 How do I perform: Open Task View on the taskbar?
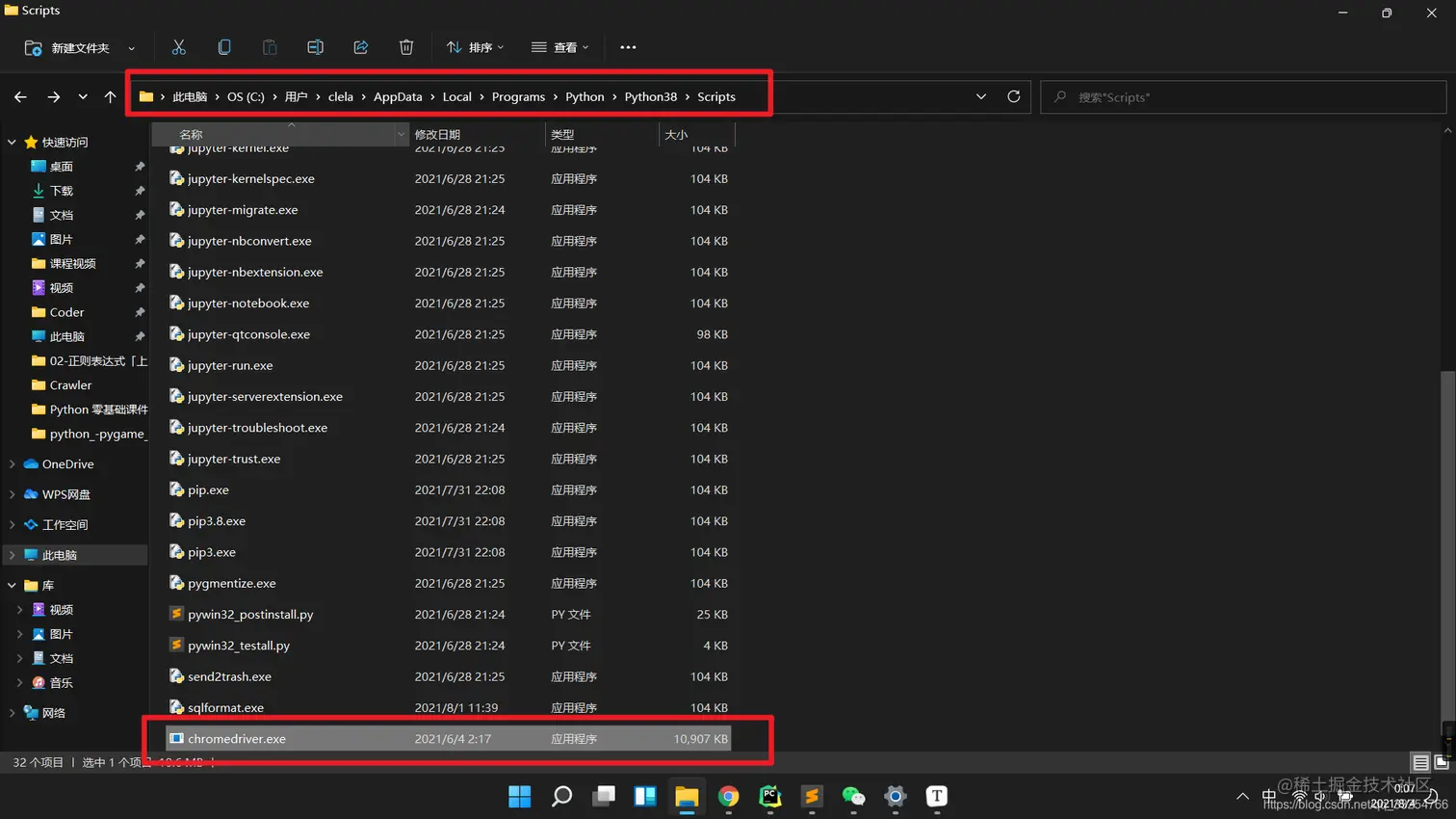tap(604, 796)
